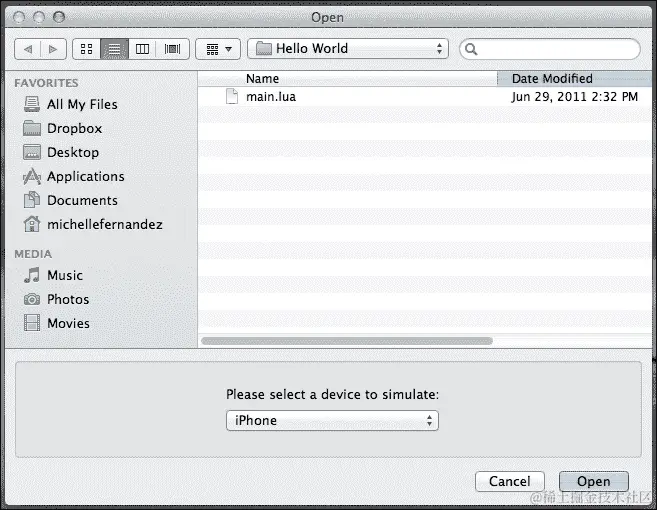The width and height of the screenshot is (657, 510).
Task: Switch to Cover Flow view
Action: click(172, 49)
